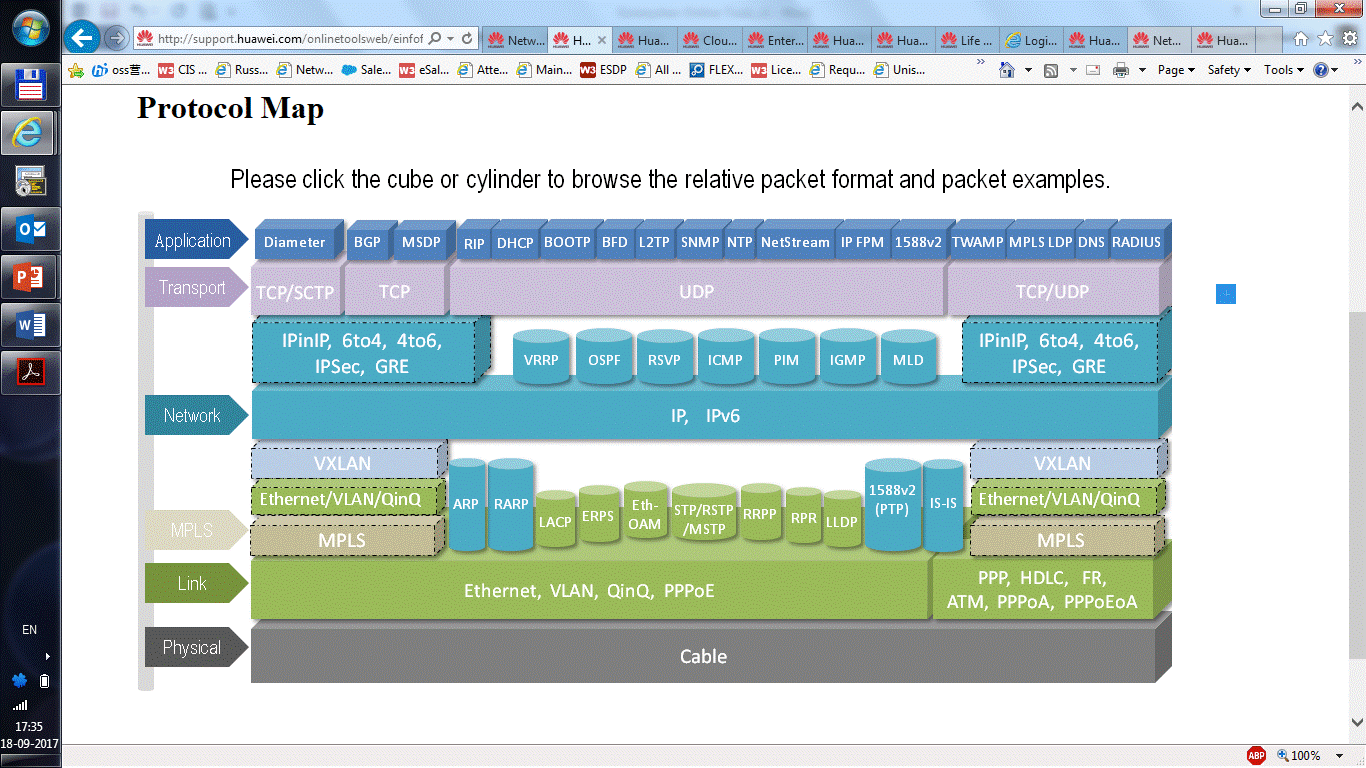Switch to the Life... browser tab

pos(967,40)
